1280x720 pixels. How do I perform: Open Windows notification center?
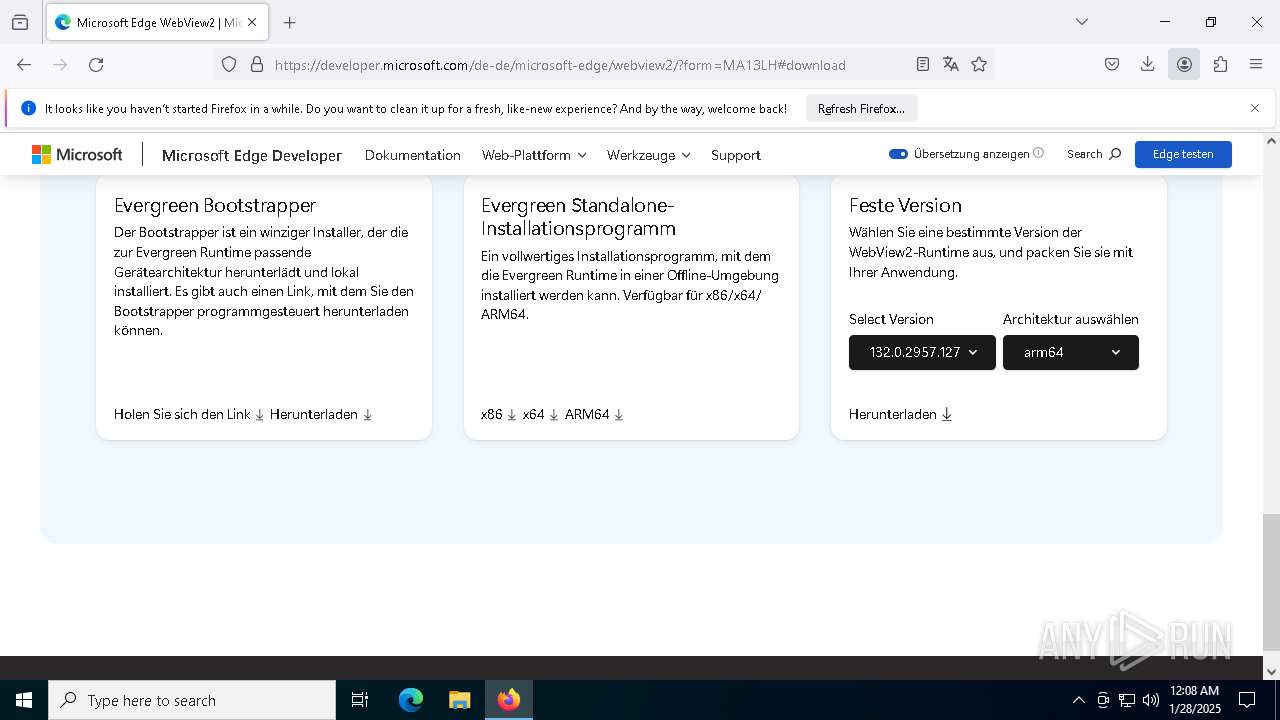[x=1247, y=700]
